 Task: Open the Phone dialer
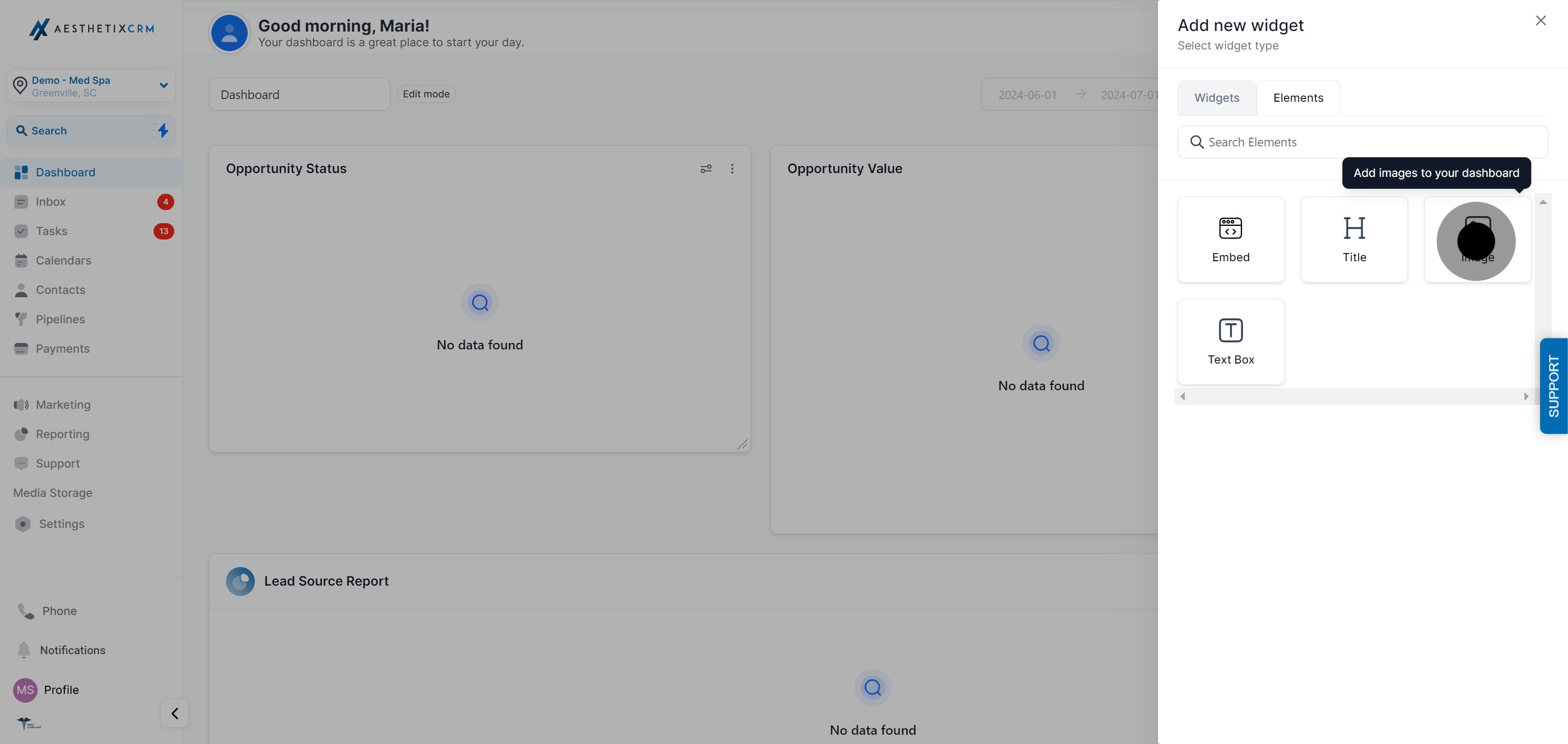[x=47, y=611]
